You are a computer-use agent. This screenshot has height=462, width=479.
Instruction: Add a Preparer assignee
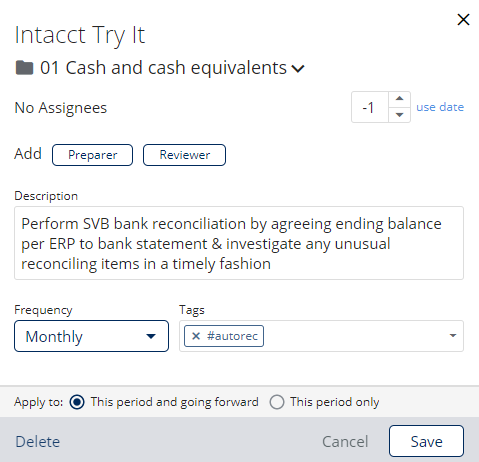92,155
